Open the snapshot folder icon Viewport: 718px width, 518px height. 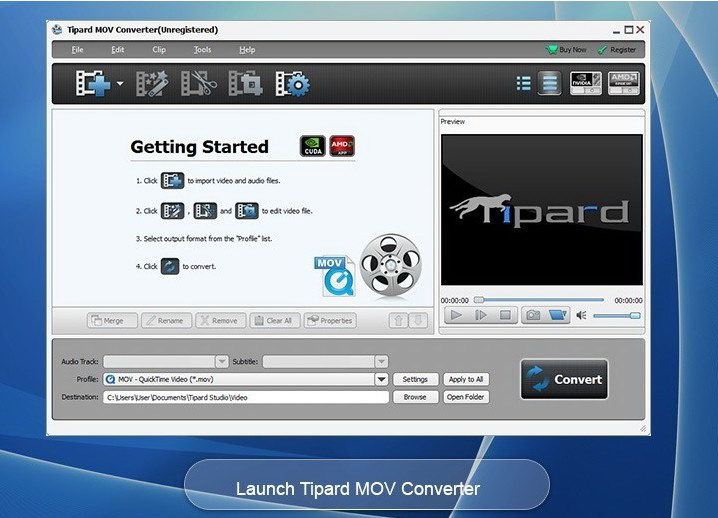point(558,315)
